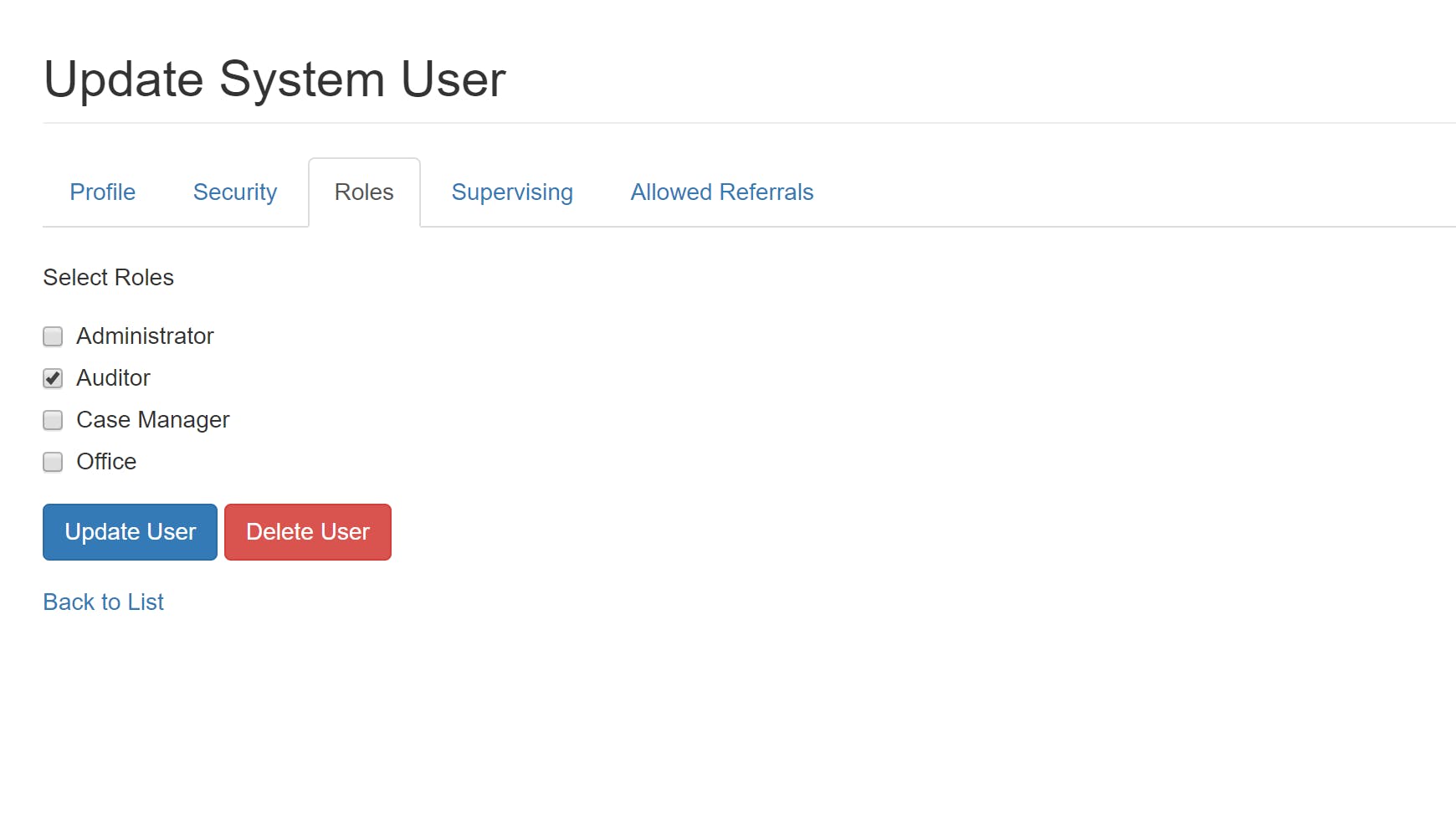The width and height of the screenshot is (1456, 830).
Task: Toggle the Office role checkbox
Action: tap(53, 462)
